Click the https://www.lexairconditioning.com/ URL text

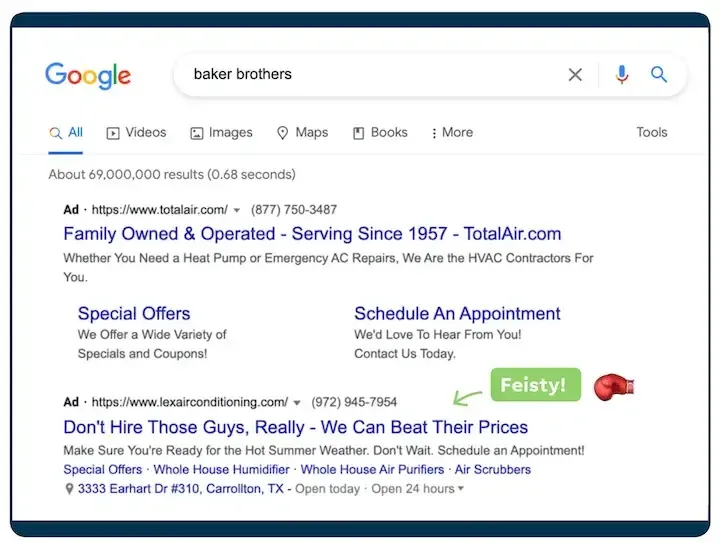(x=190, y=402)
